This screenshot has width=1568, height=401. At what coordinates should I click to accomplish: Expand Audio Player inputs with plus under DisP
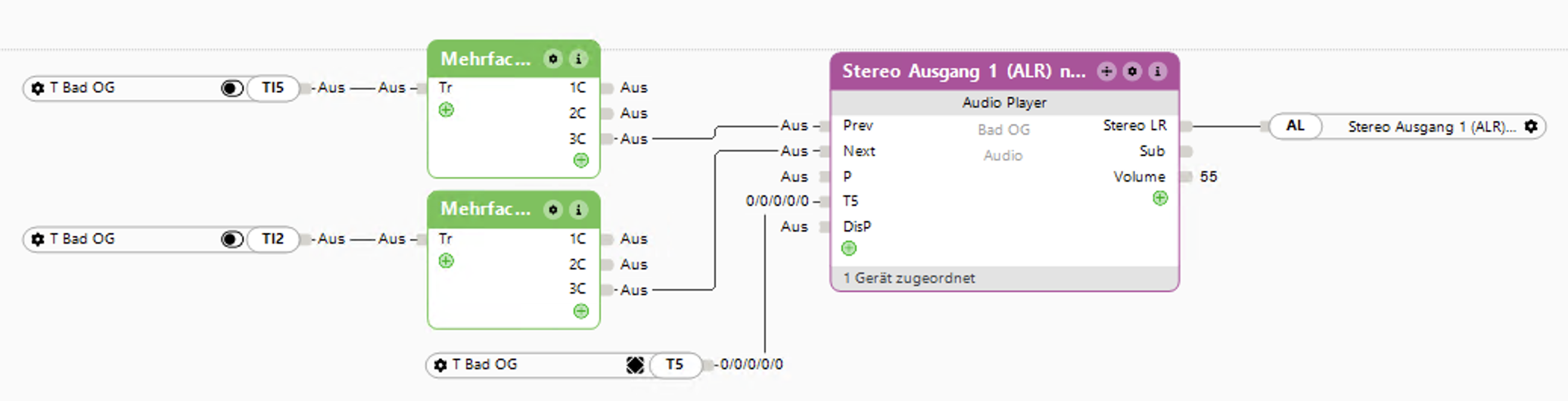coord(849,248)
